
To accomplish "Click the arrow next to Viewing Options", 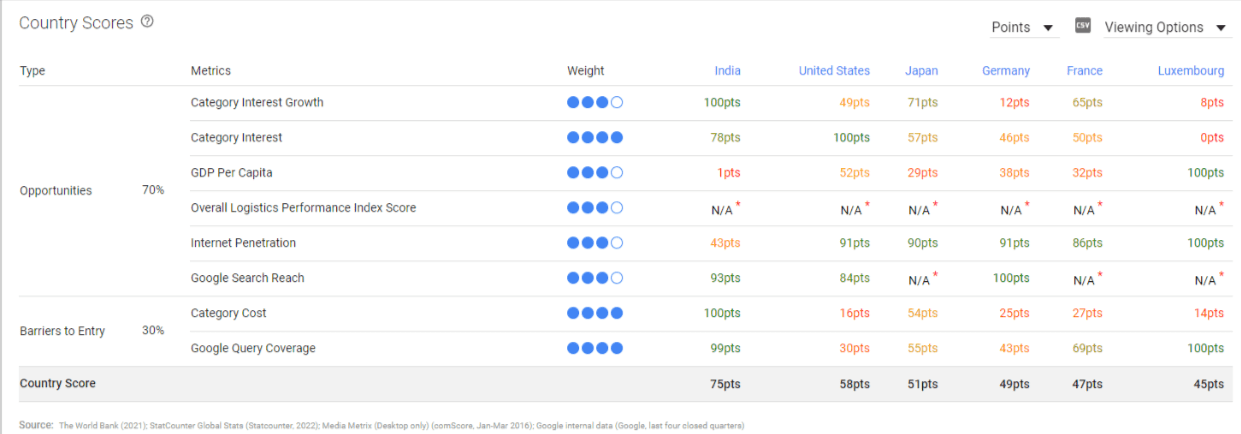I will pyautogui.click(x=1221, y=28).
